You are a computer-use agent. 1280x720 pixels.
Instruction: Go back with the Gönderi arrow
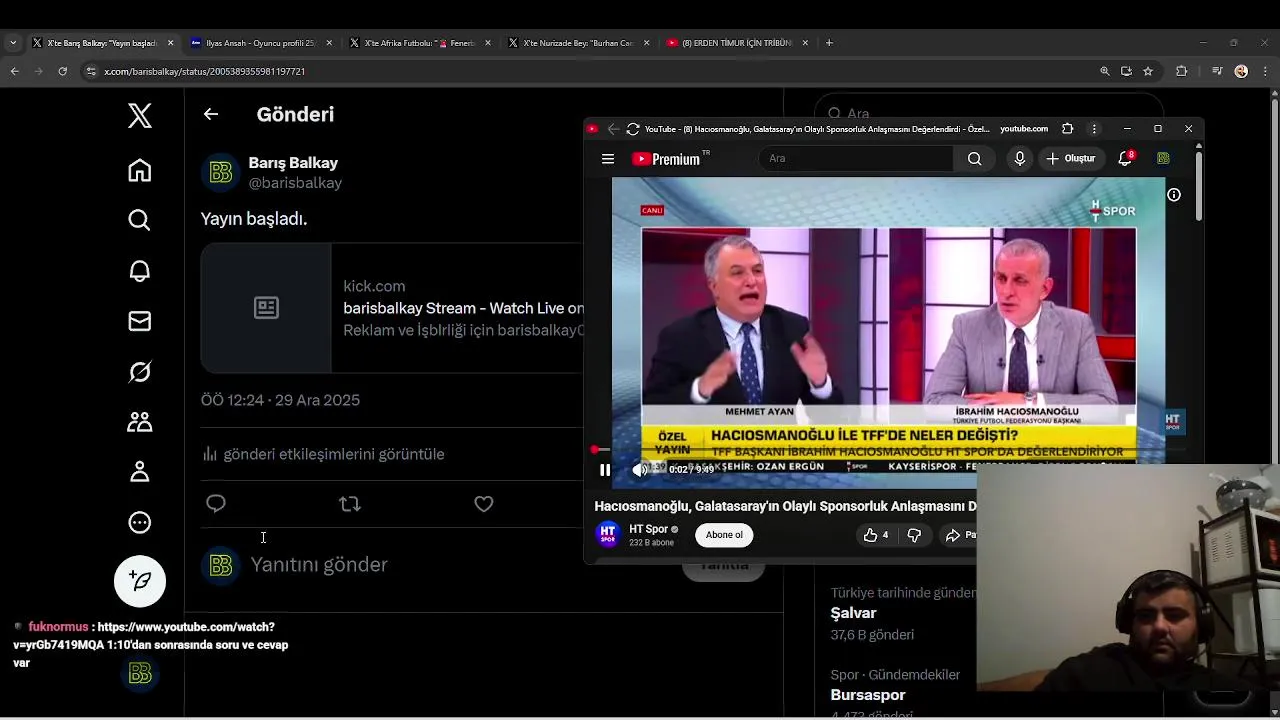pyautogui.click(x=211, y=114)
